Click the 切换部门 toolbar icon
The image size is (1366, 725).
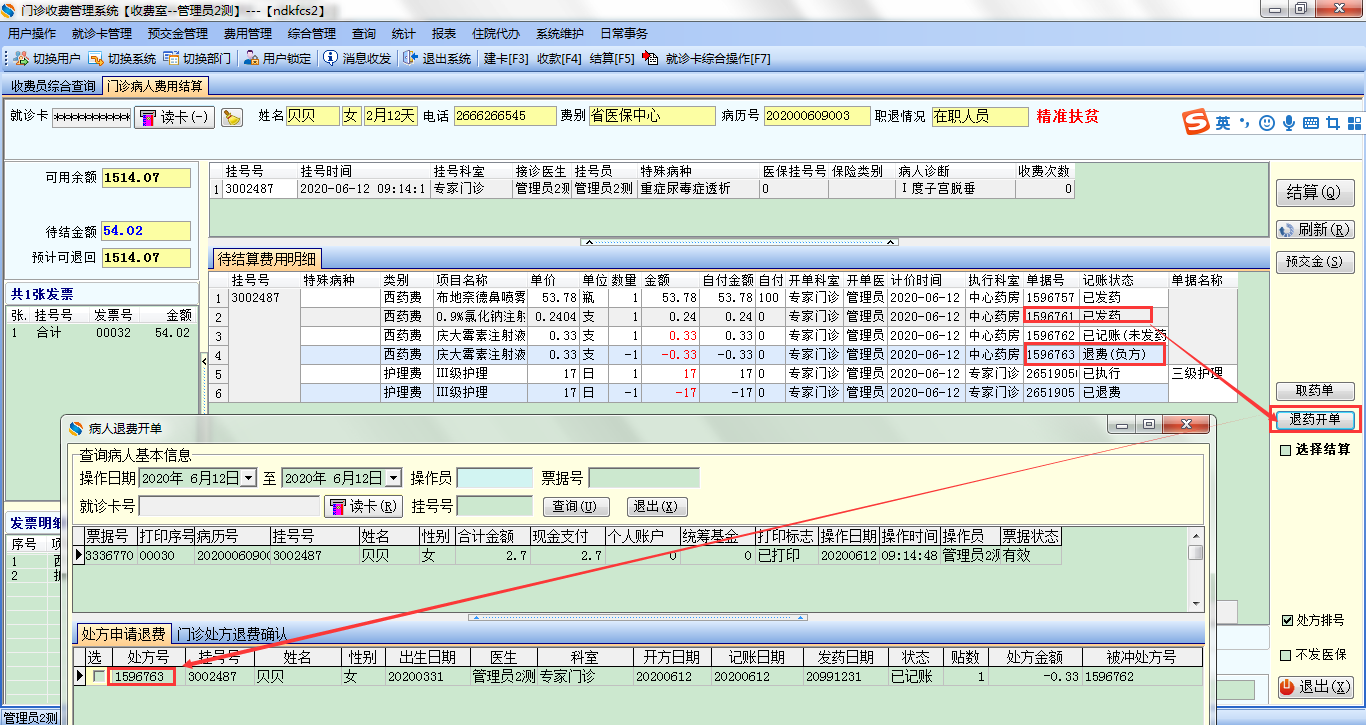[x=171, y=59]
